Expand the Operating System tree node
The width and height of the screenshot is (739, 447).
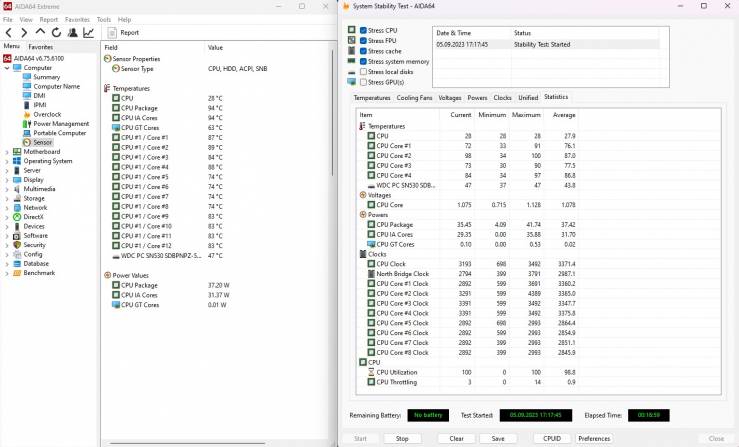click(7, 161)
